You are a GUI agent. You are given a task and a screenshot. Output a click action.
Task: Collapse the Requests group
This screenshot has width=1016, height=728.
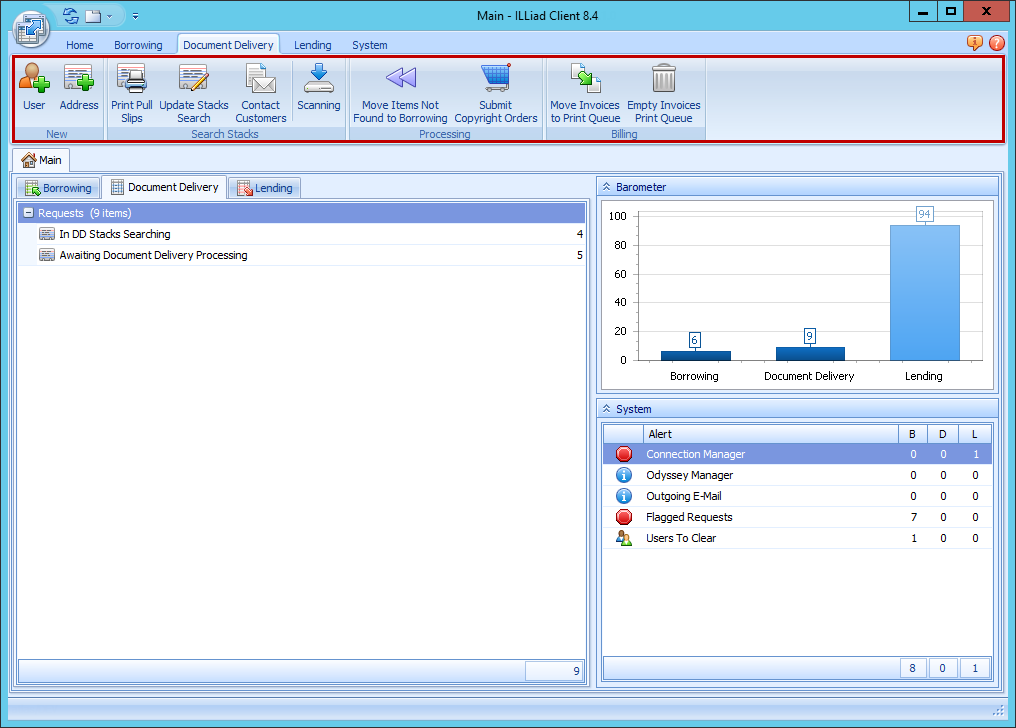[24, 212]
